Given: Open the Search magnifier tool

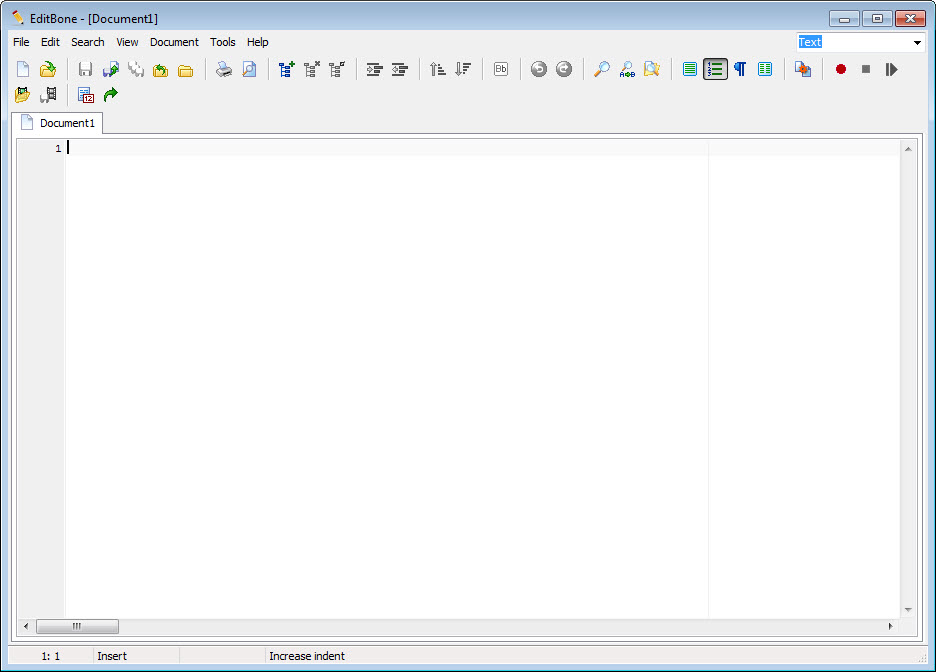Looking at the screenshot, I should [x=601, y=70].
